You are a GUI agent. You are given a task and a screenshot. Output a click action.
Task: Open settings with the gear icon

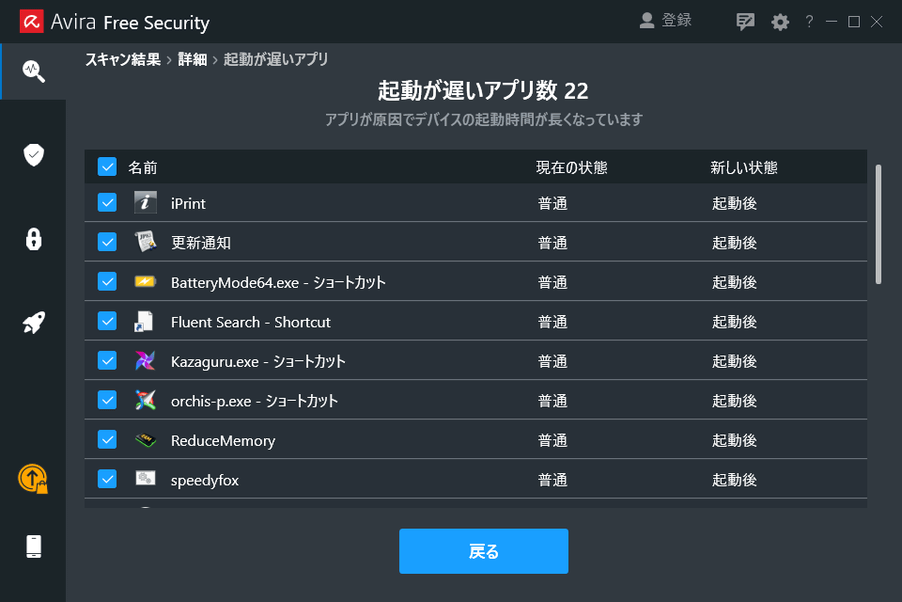pos(780,22)
